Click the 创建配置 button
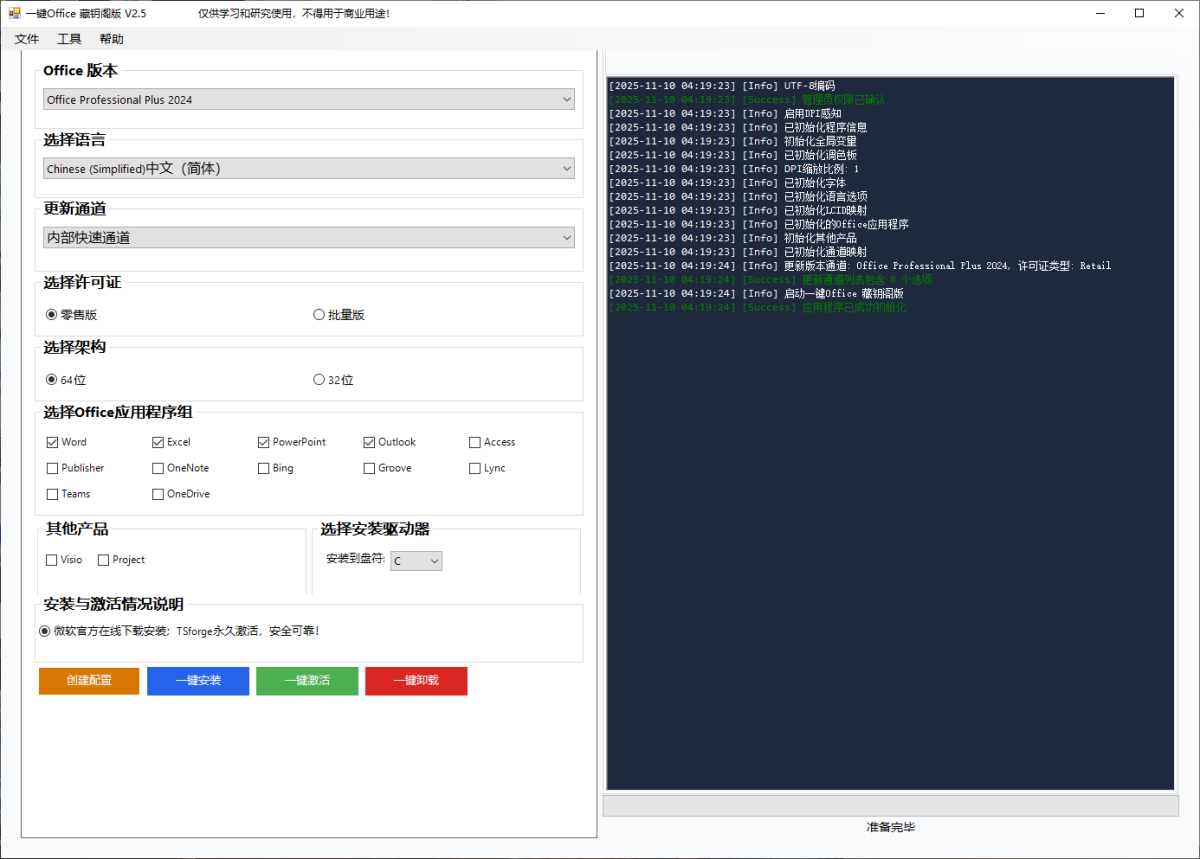This screenshot has height=859, width=1200. click(x=88, y=680)
